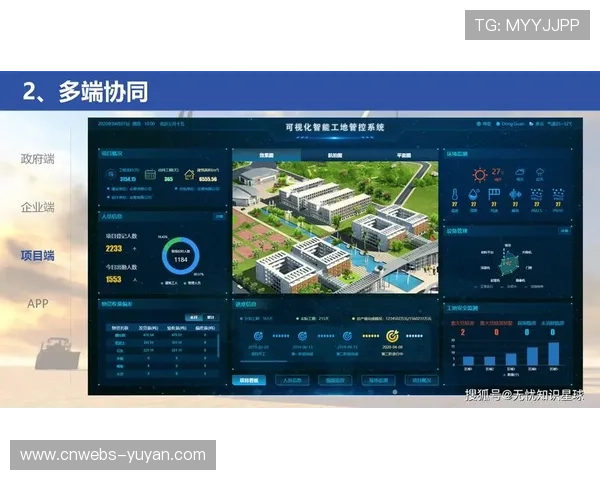This screenshot has height=480, width=600.
Task: Click the fifth bottom navigation button
Action: coord(421,380)
